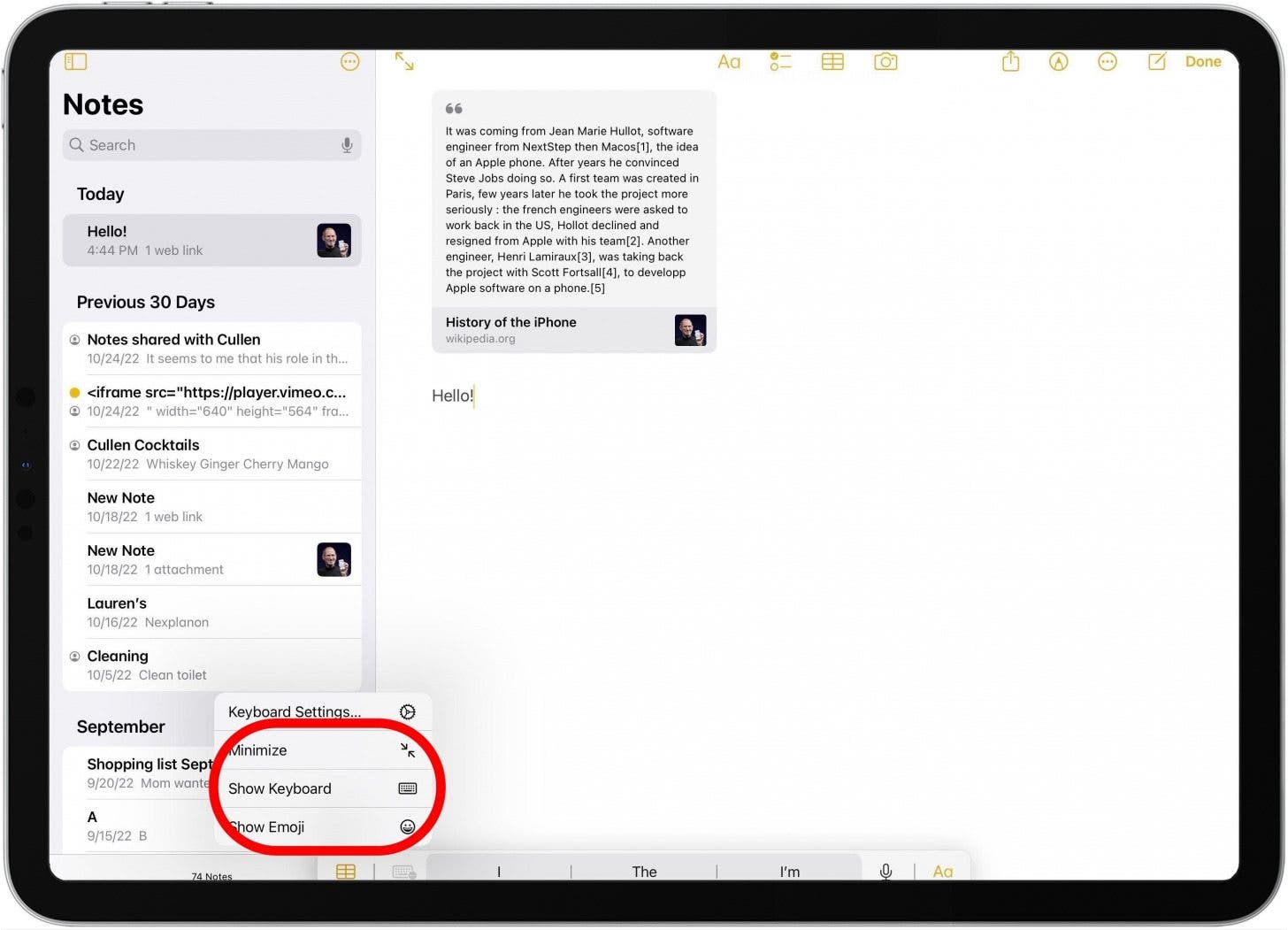Open text formatting options with the Aa icon
1288x930 pixels.
click(729, 61)
